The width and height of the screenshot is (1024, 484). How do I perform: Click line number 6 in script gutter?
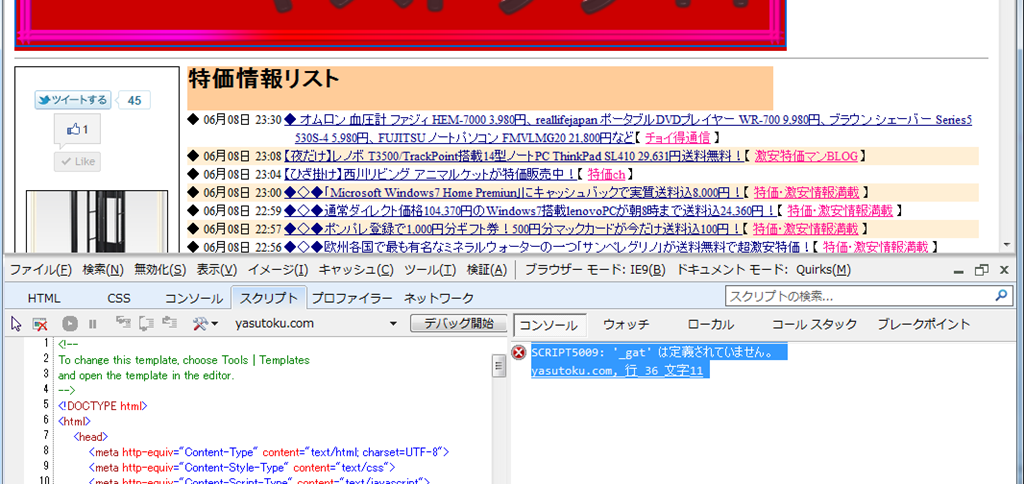[x=46, y=419]
